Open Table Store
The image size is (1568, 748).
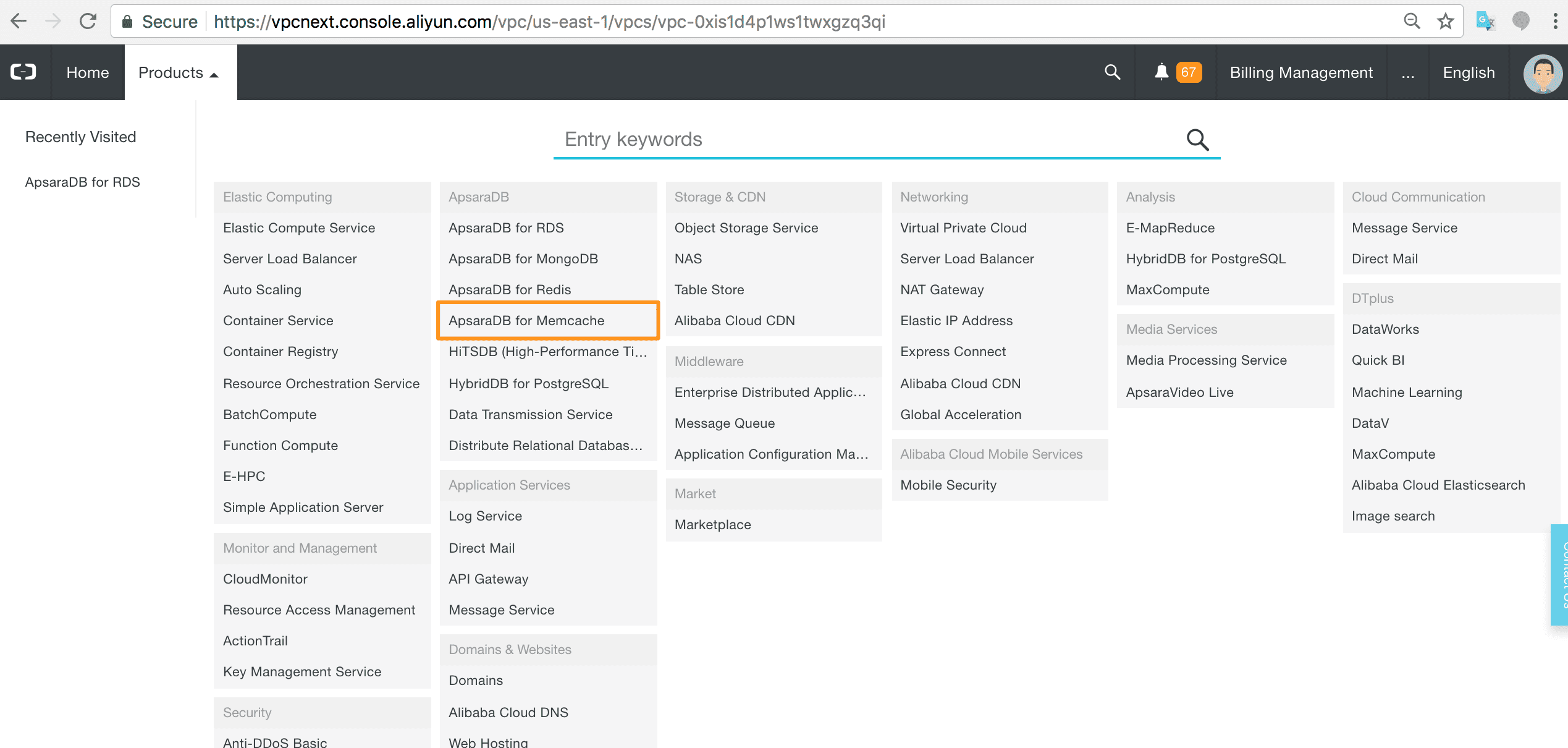pos(709,289)
